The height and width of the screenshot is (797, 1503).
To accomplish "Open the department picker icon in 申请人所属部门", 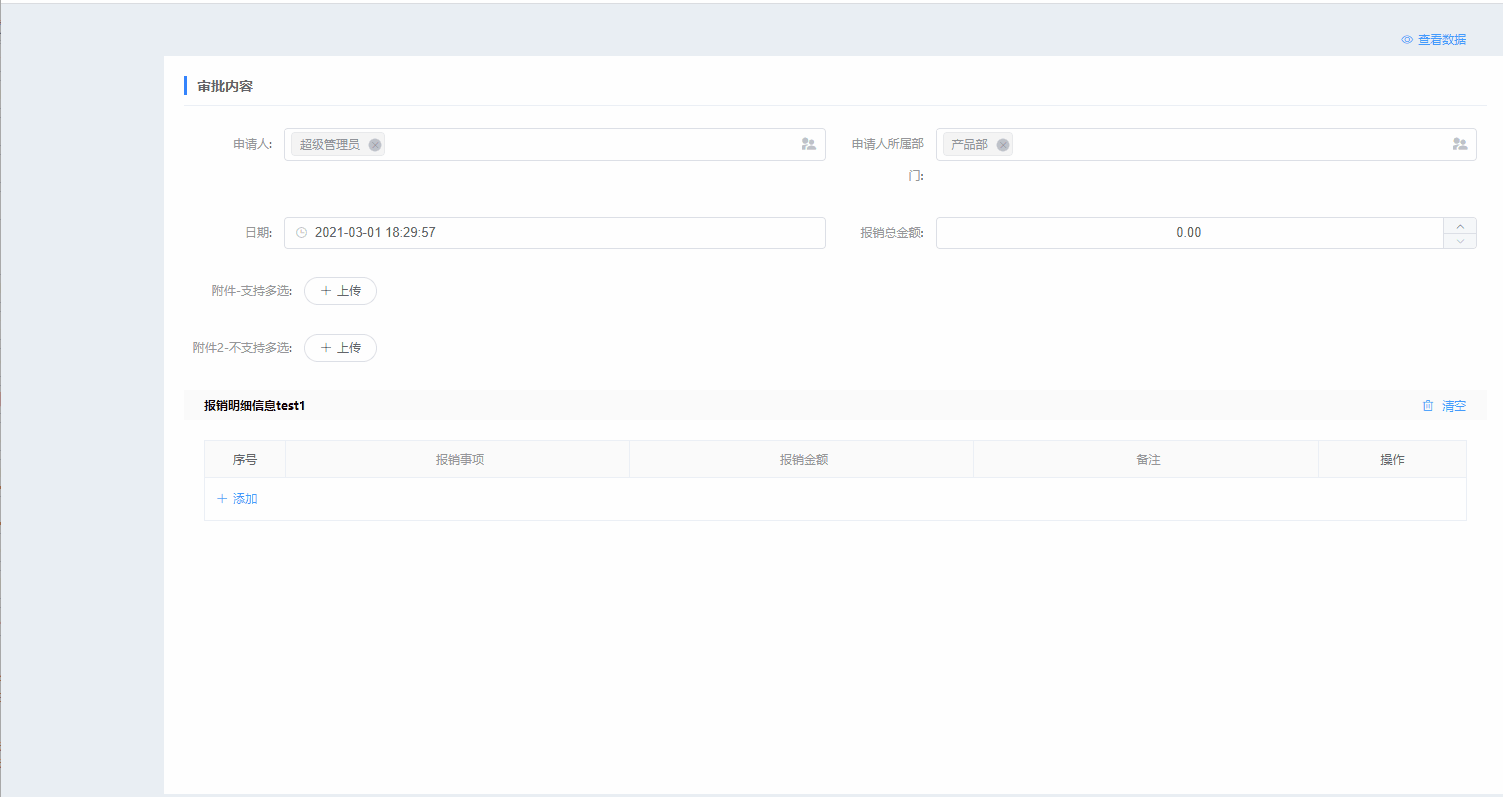I will click(x=1459, y=145).
